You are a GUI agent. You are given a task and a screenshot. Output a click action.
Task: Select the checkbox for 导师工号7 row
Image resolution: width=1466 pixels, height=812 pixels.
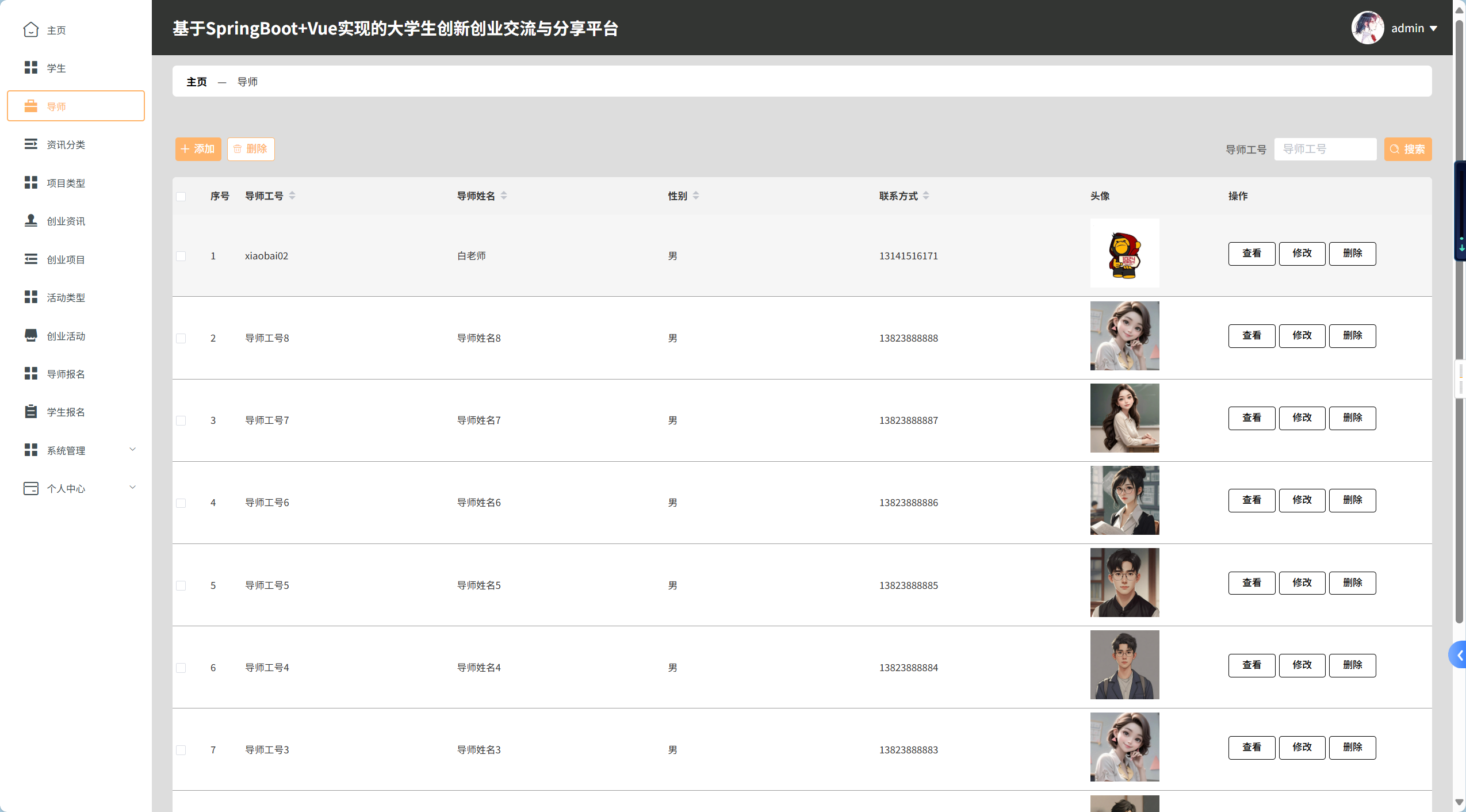[181, 420]
